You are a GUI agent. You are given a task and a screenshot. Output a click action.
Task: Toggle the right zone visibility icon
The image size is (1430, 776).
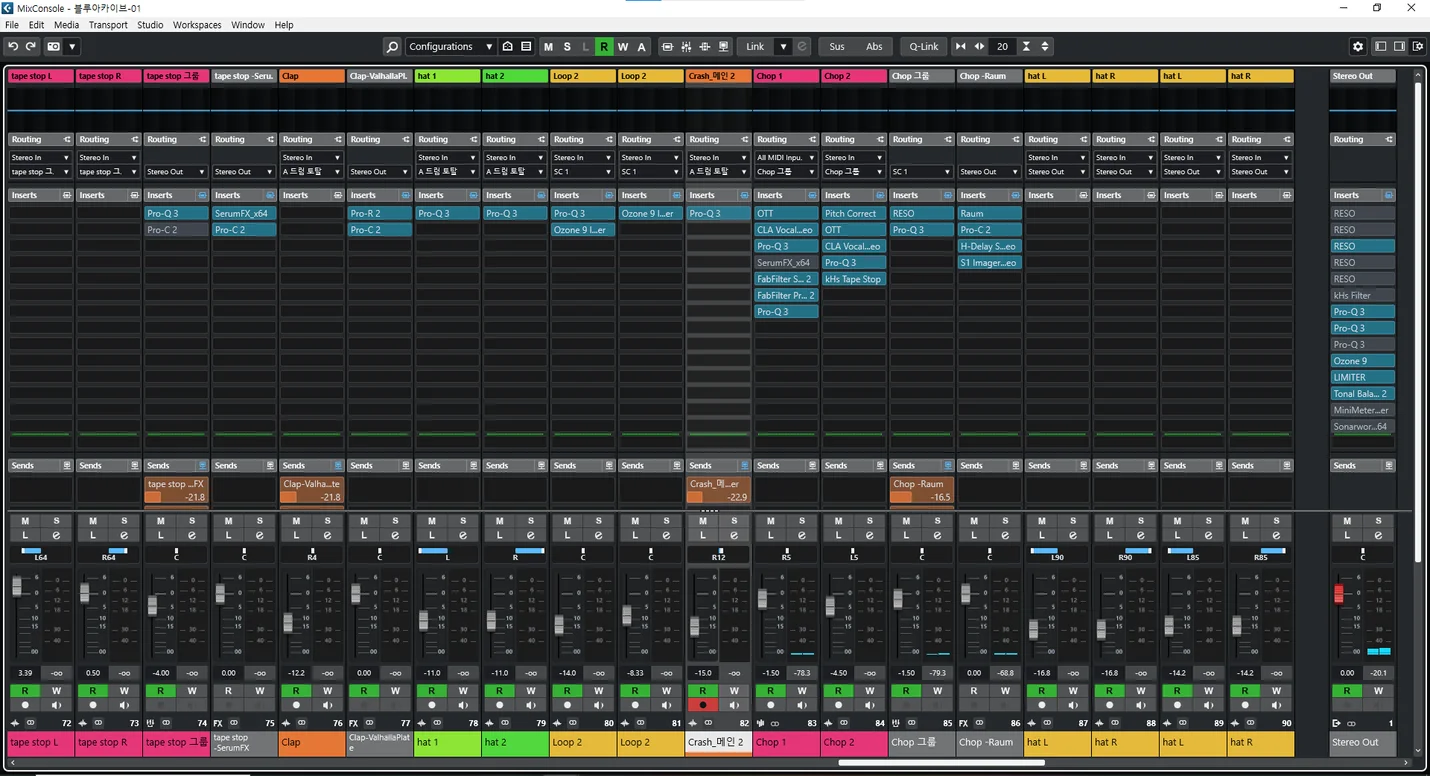point(1399,46)
